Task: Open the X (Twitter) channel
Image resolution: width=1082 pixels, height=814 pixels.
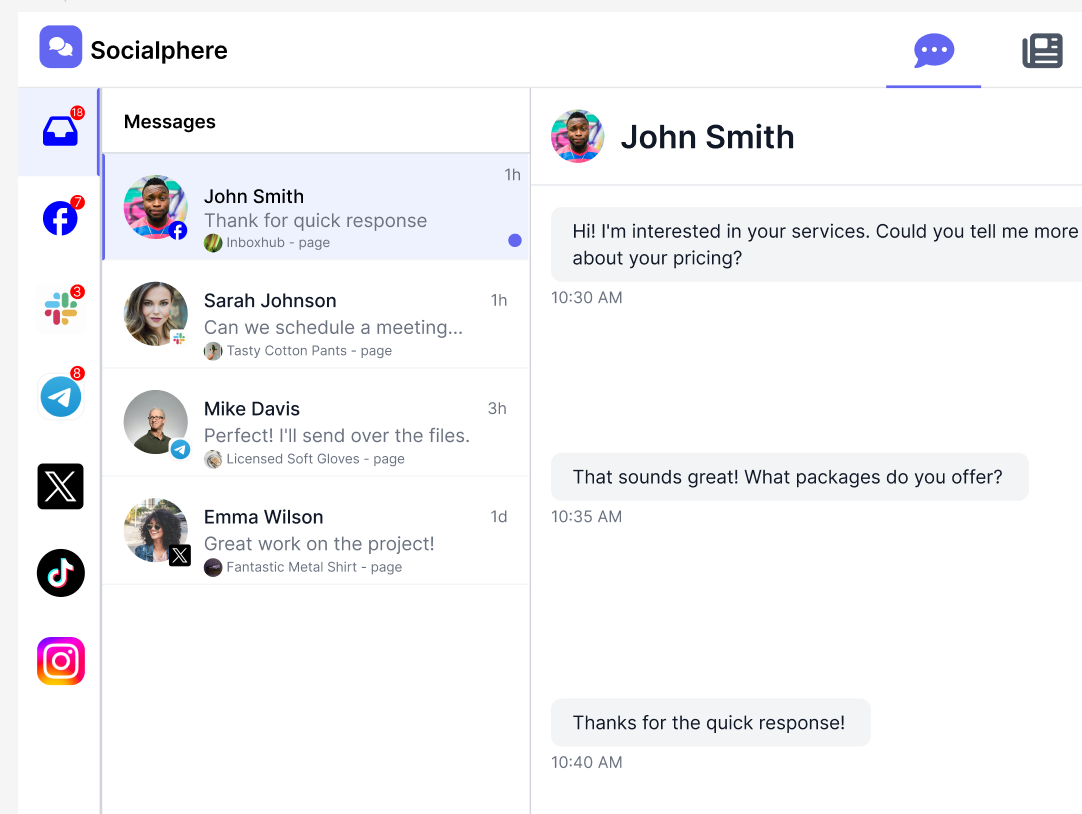Action: click(61, 486)
